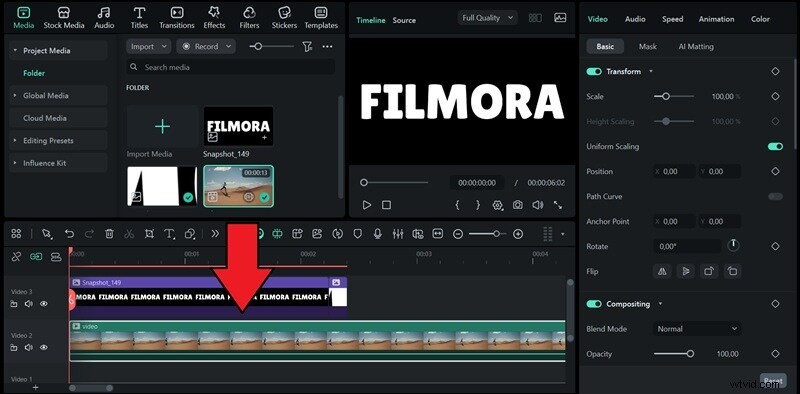Open the Stickers tab
800x394 pixels.
tap(284, 18)
